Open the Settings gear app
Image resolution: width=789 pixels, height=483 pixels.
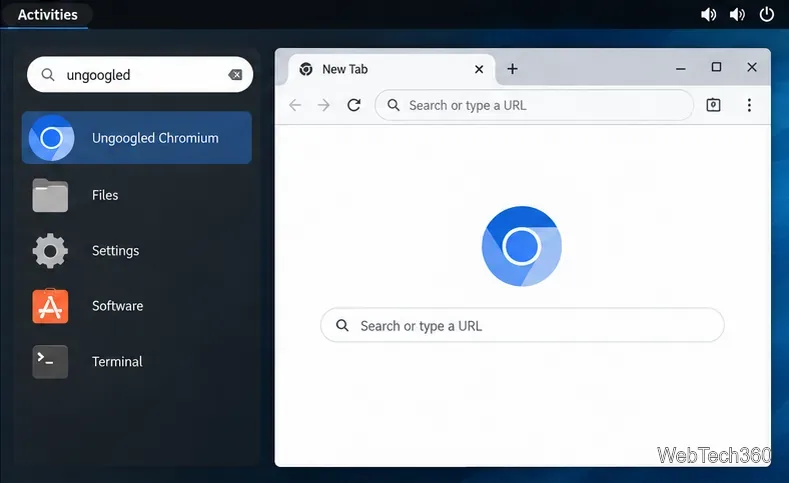coord(50,251)
